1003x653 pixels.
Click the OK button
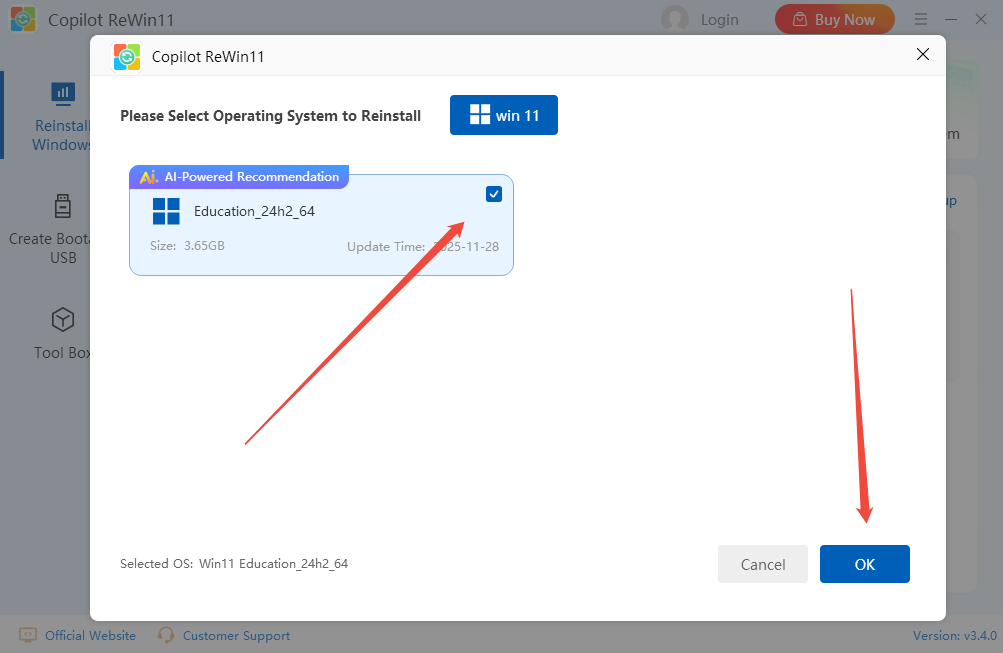864,564
